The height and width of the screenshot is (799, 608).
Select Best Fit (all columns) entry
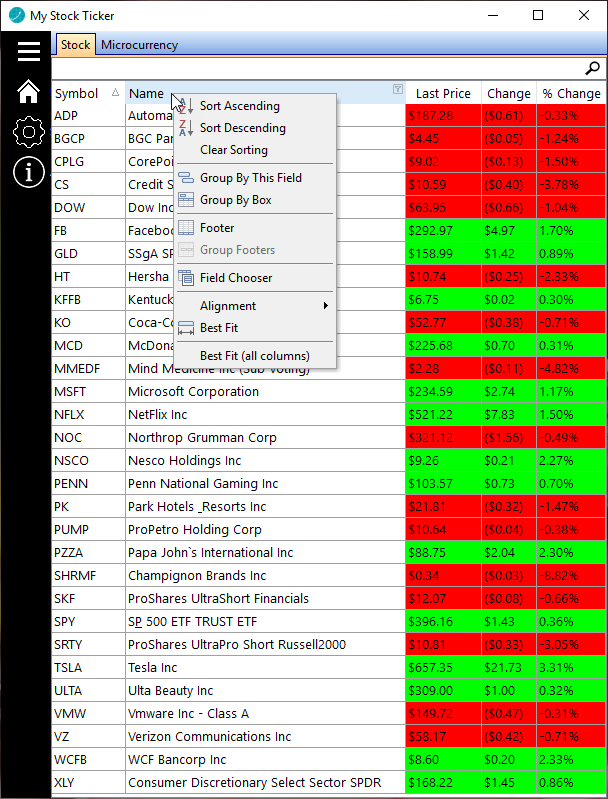(x=255, y=356)
